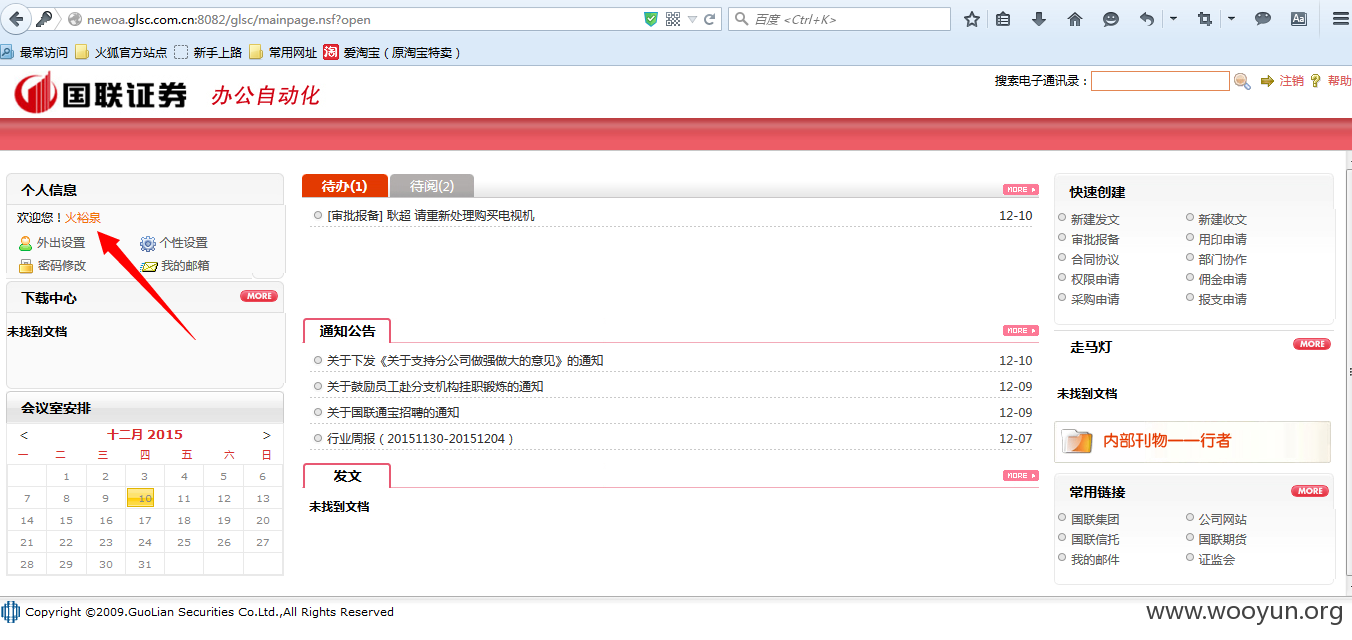Screen dimensions: 1352x640
Task: Switch to the 待阅(2) tab
Action: pos(432,186)
